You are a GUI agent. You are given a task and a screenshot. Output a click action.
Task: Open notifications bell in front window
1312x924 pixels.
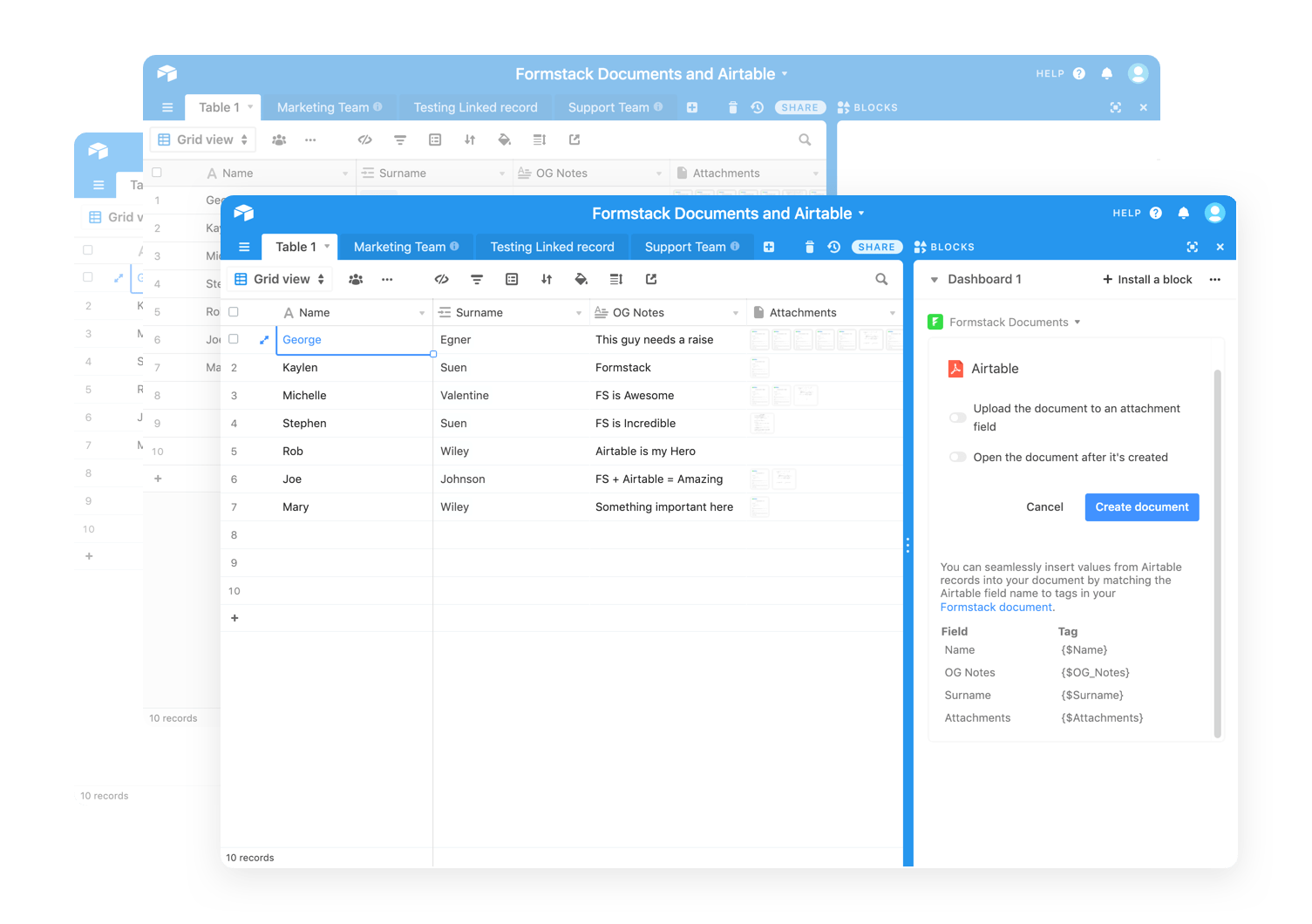click(x=1184, y=213)
